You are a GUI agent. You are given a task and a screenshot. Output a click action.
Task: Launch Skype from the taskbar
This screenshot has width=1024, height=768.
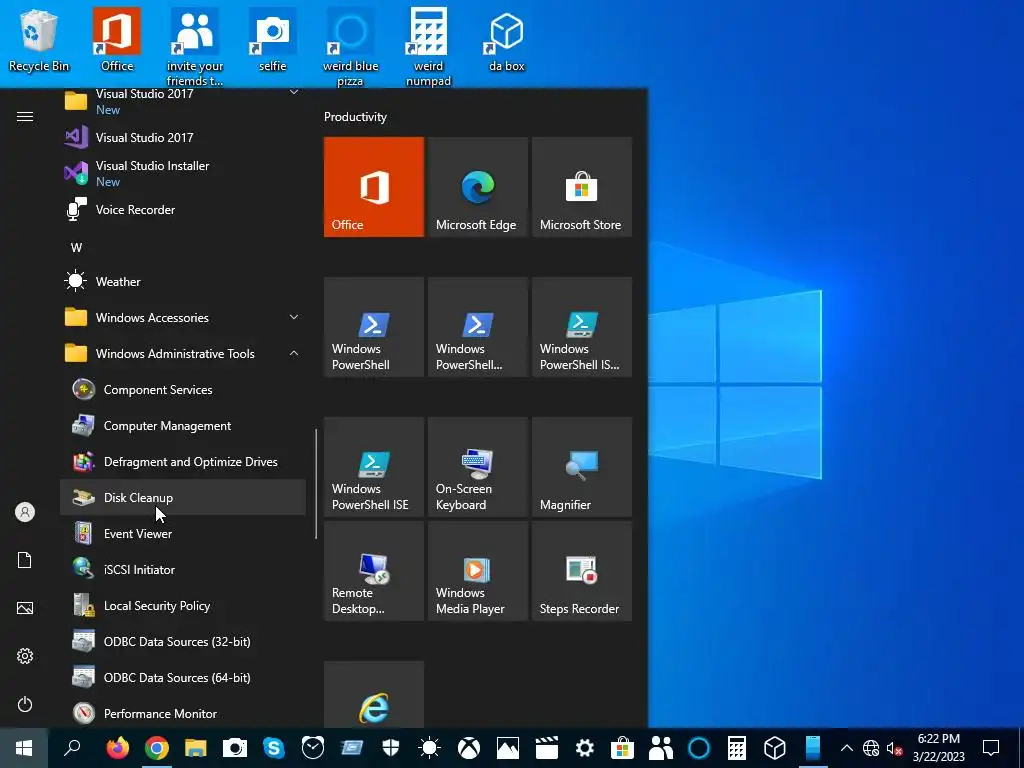pyautogui.click(x=274, y=748)
